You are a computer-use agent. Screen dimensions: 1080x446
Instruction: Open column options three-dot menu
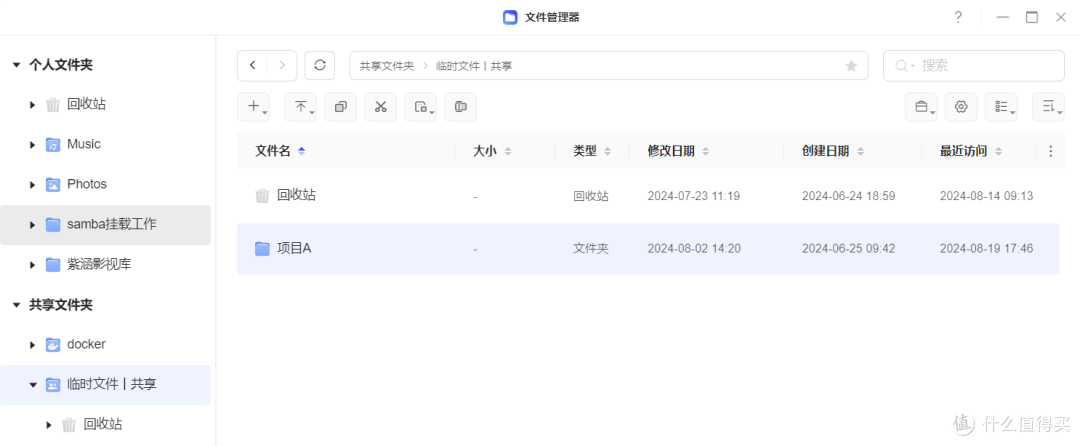[1050, 151]
